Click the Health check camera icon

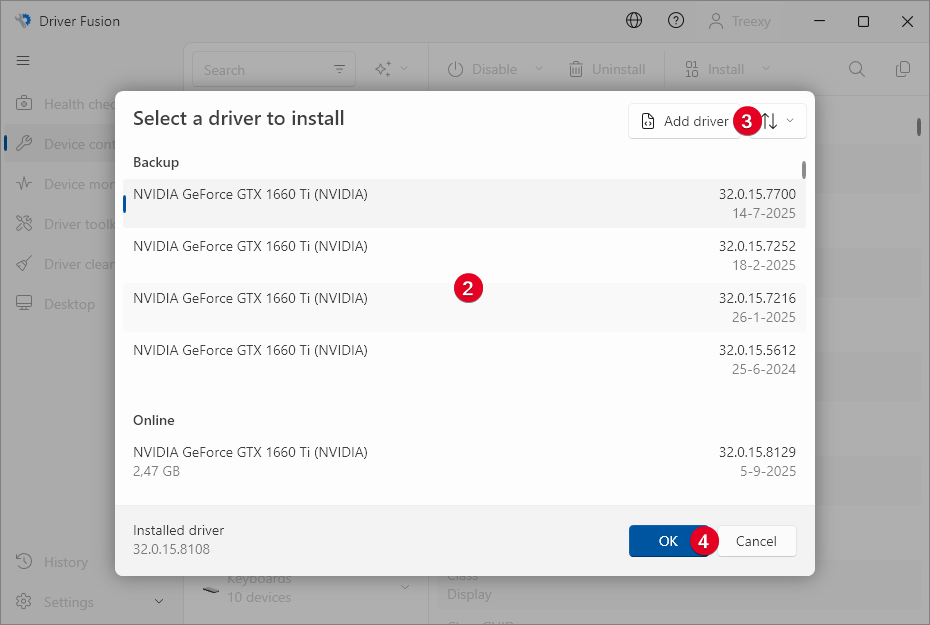24,103
